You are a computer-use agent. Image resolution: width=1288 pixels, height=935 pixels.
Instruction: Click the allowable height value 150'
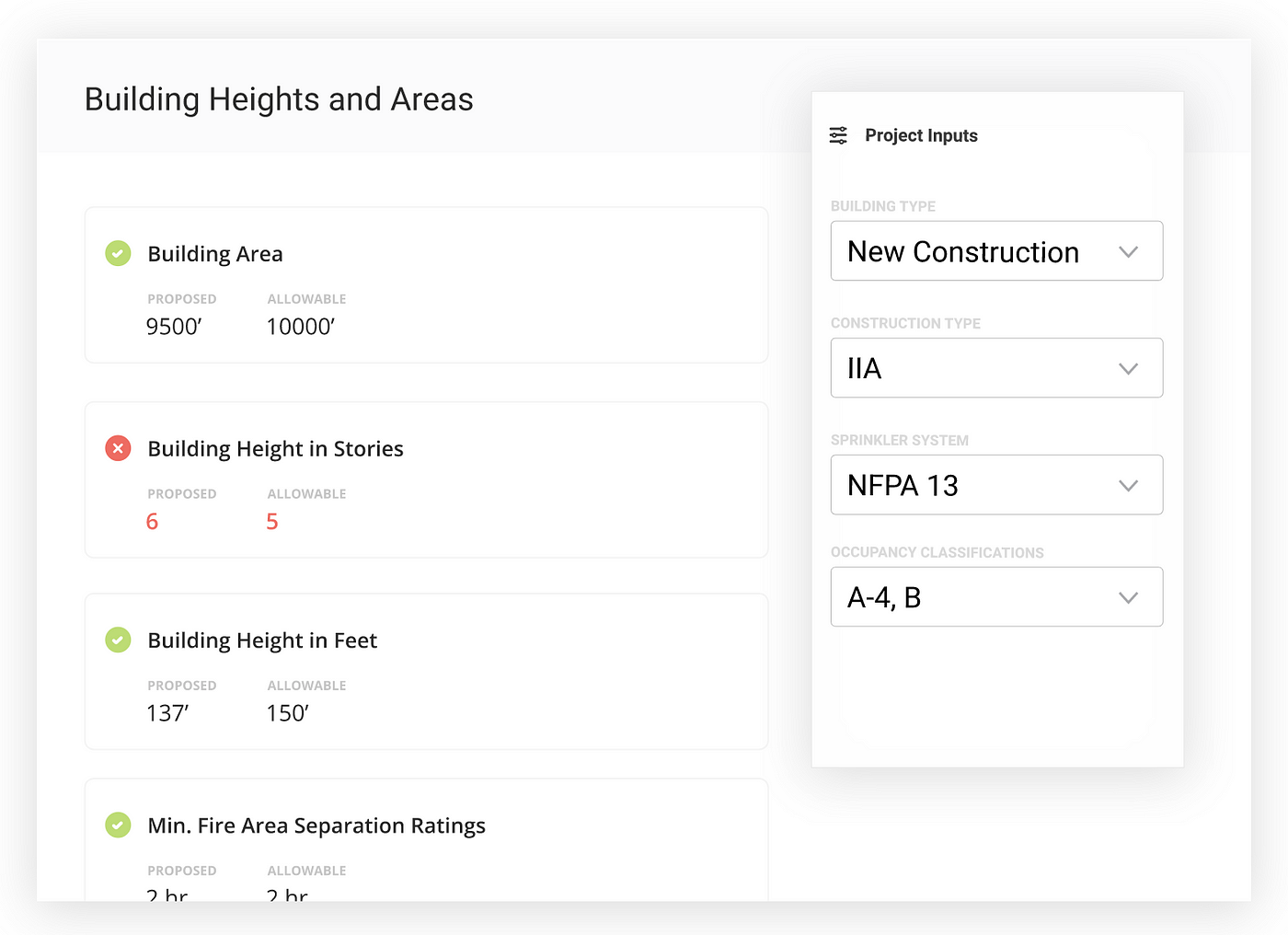click(x=288, y=713)
